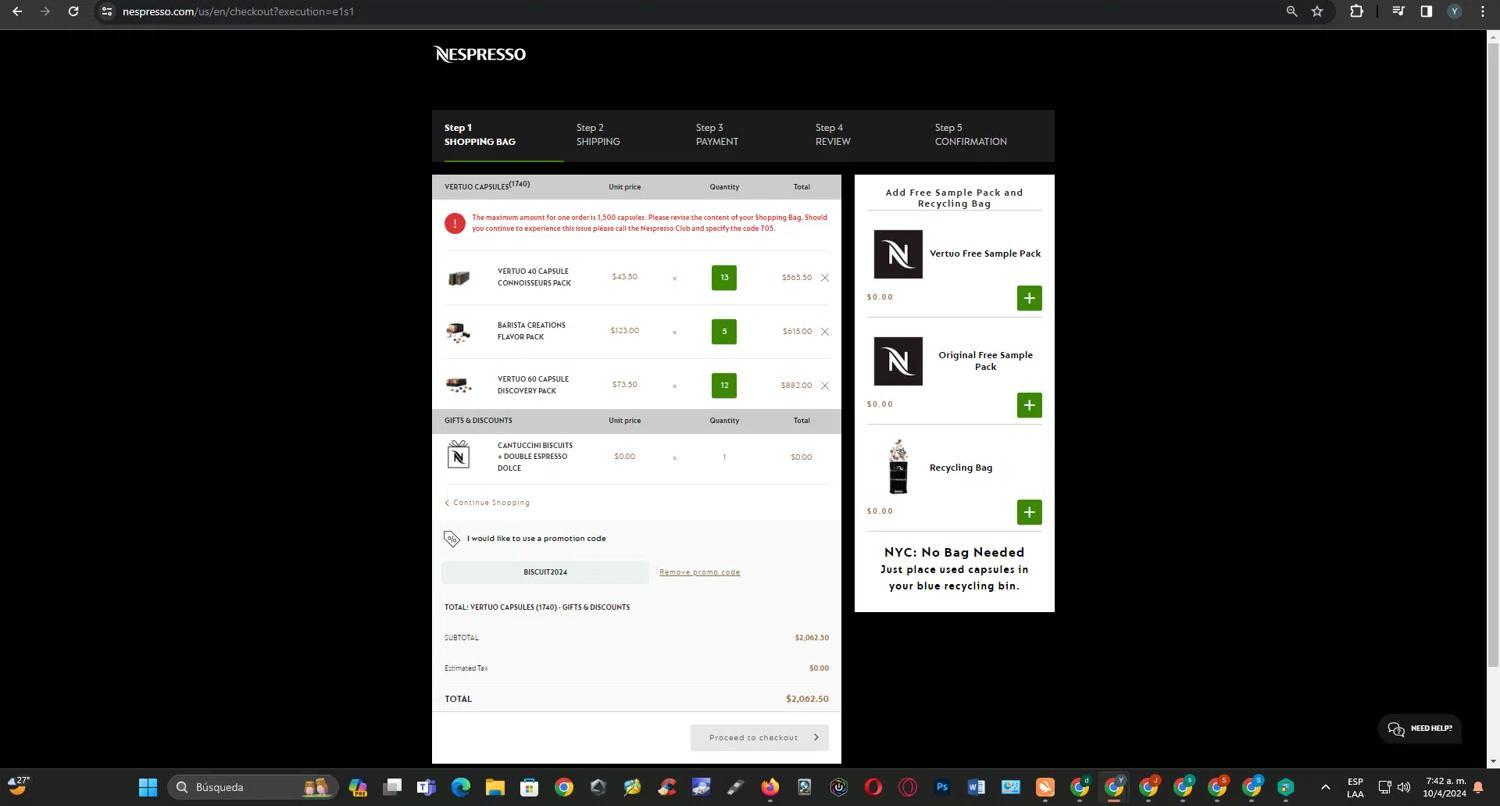Open the Chrome three-dot menu
Viewport: 1500px width, 806px height.
coord(1482,11)
